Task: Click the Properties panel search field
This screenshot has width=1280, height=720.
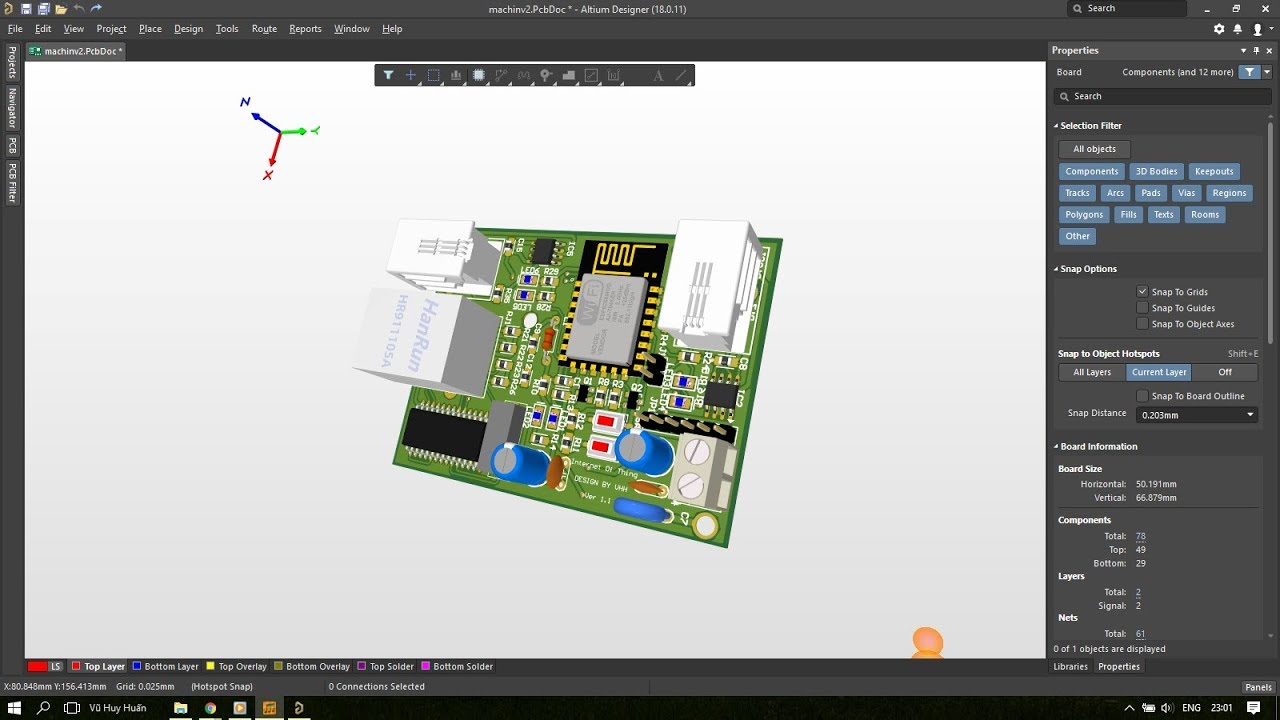Action: pos(1162,96)
